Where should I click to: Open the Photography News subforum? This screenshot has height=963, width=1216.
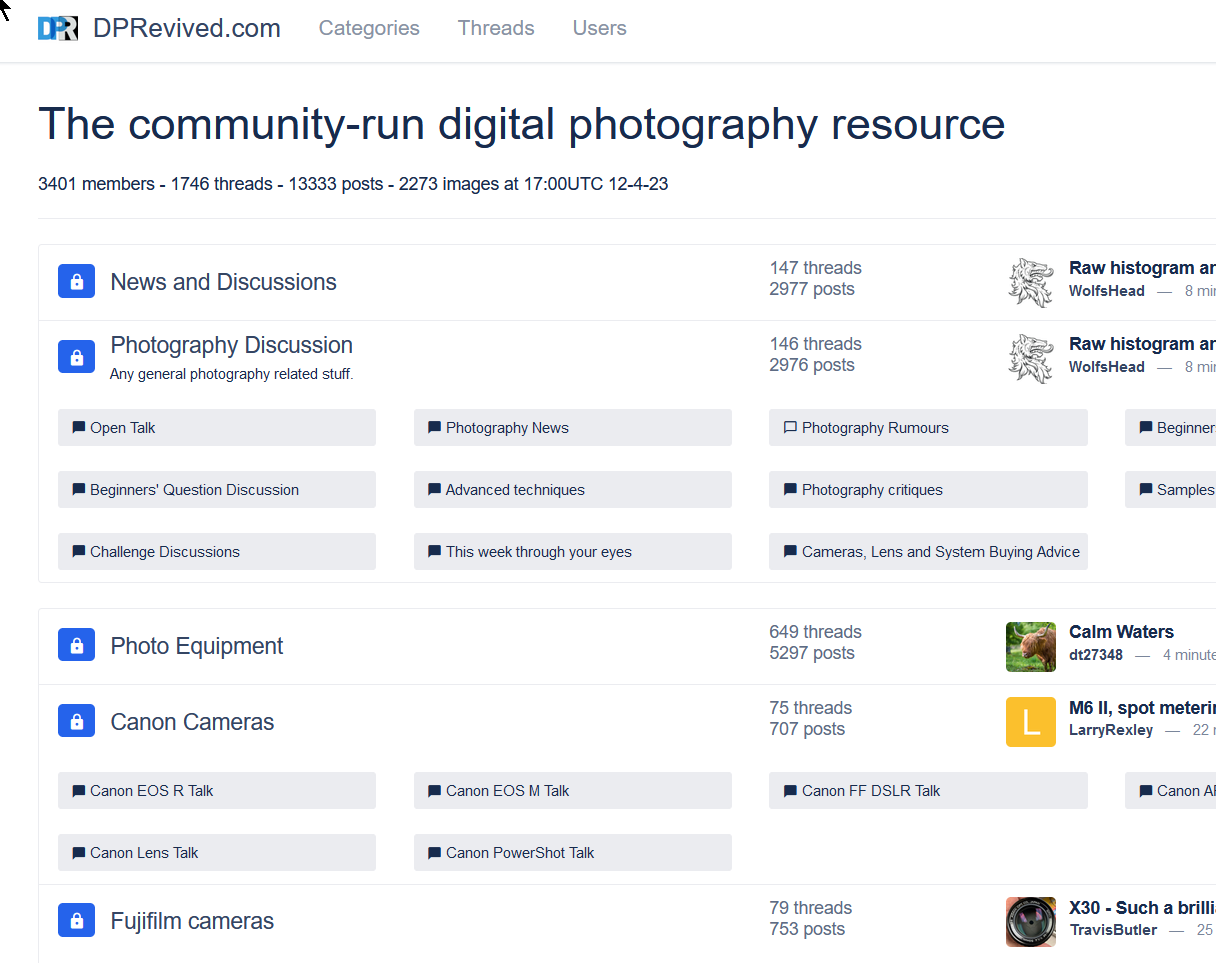[573, 428]
